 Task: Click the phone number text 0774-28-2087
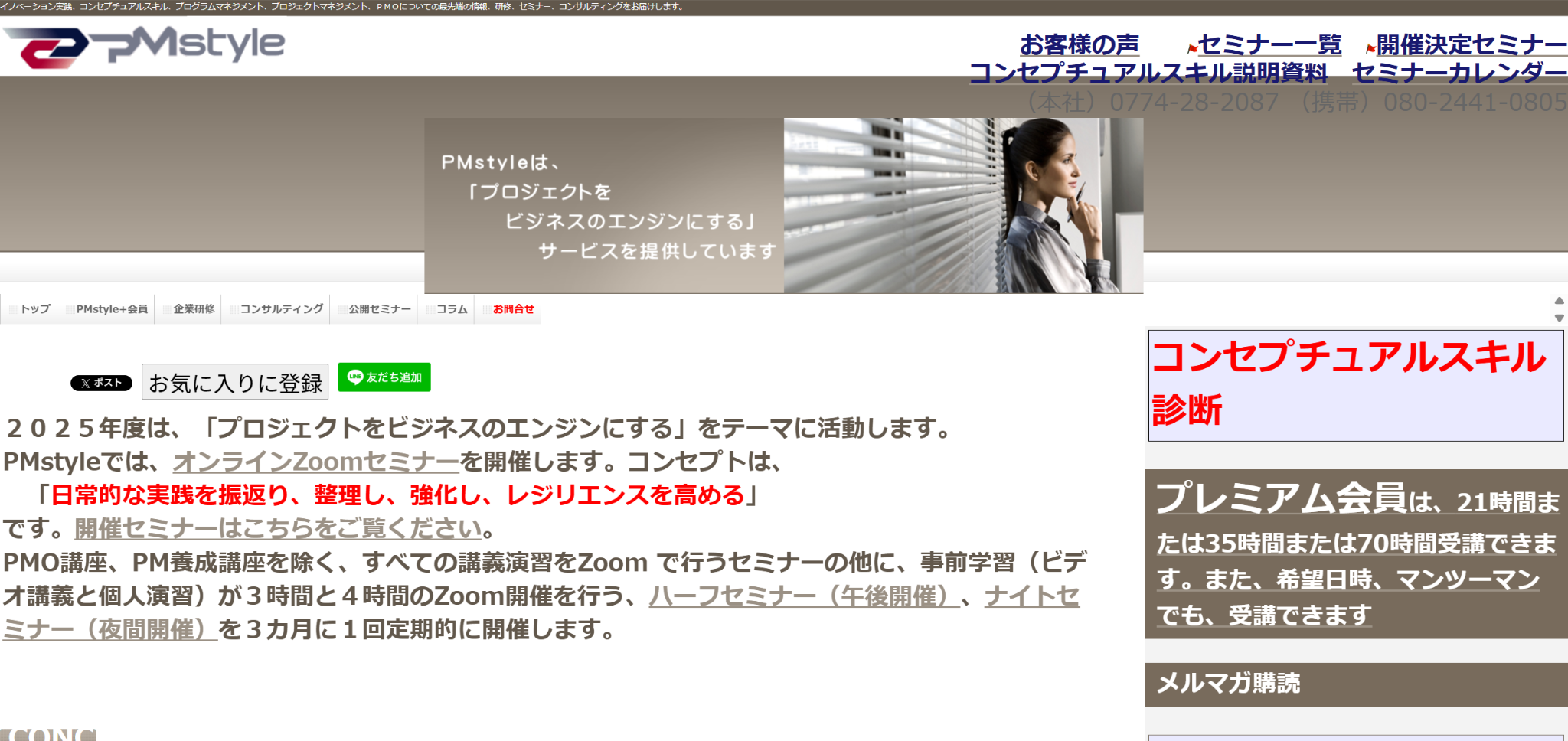pyautogui.click(x=1194, y=102)
